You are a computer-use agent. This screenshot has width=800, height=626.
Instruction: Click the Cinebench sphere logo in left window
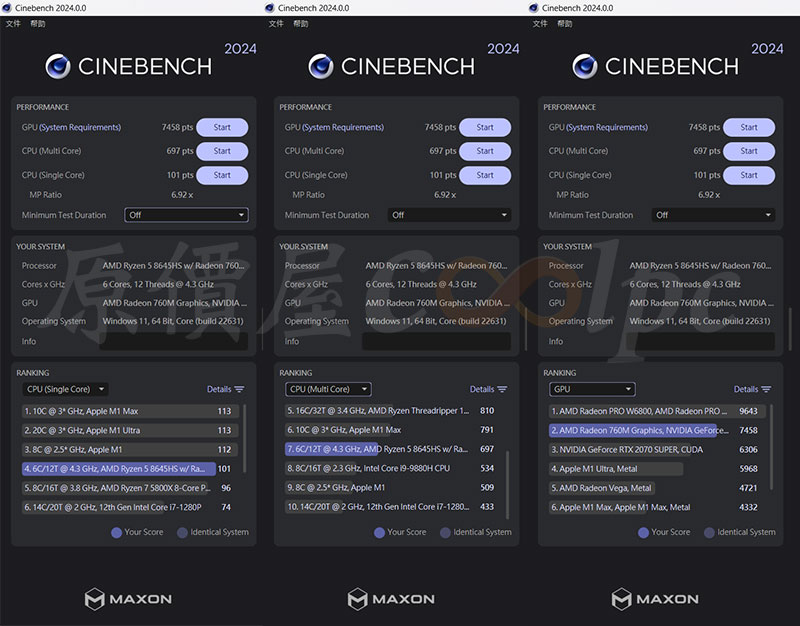point(58,66)
